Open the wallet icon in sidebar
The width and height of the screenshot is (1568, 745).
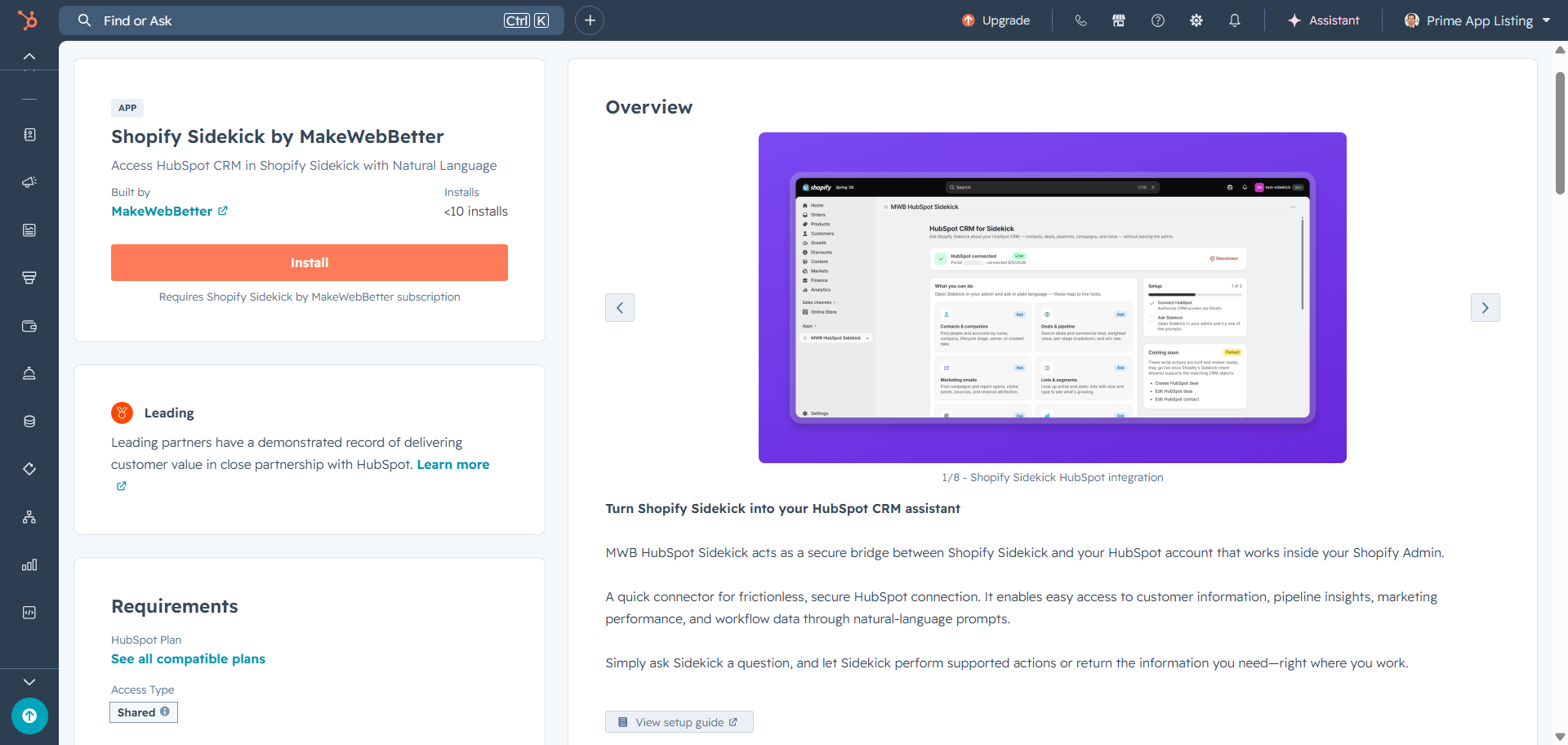point(29,326)
